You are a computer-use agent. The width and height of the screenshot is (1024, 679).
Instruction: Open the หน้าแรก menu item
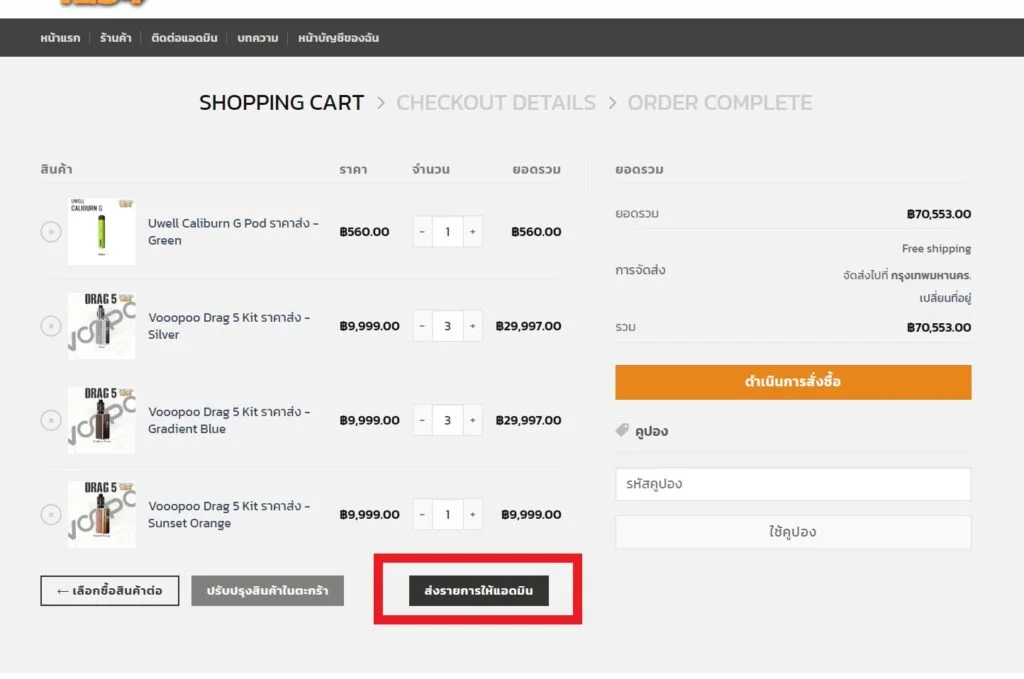coord(60,38)
